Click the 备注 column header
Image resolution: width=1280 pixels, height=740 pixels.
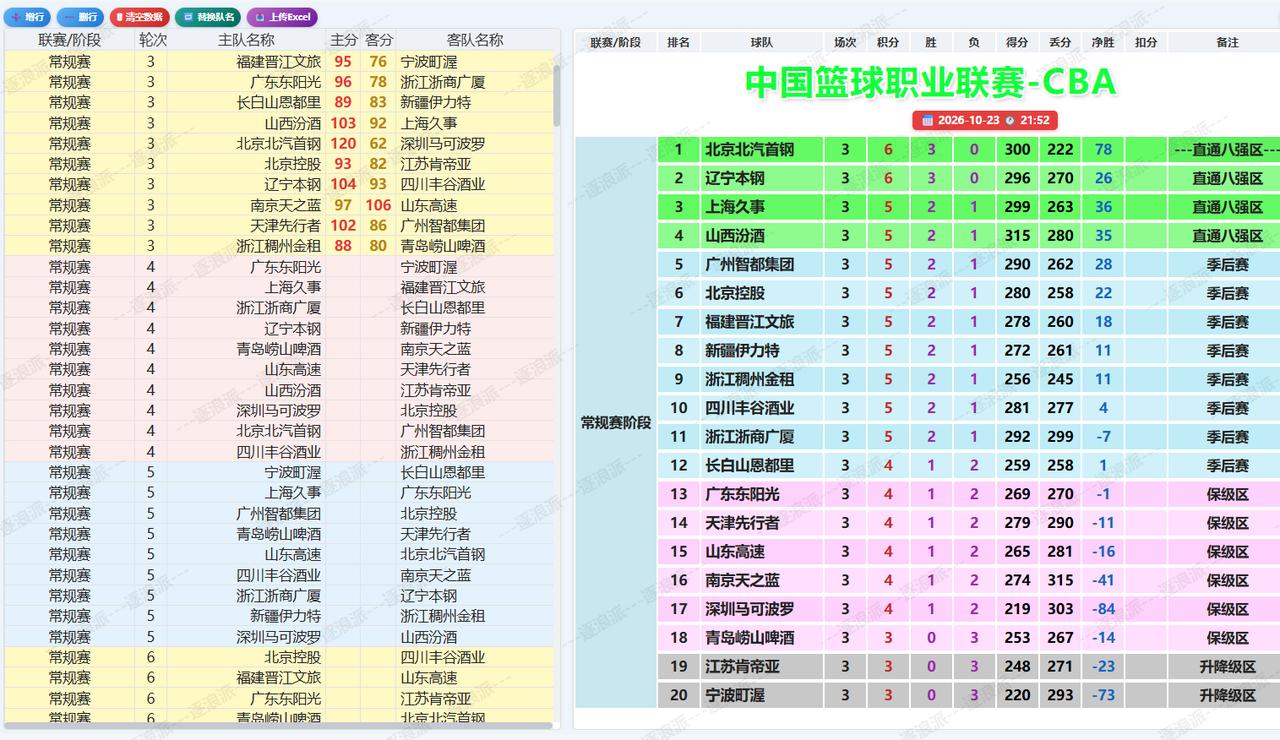coord(1227,42)
